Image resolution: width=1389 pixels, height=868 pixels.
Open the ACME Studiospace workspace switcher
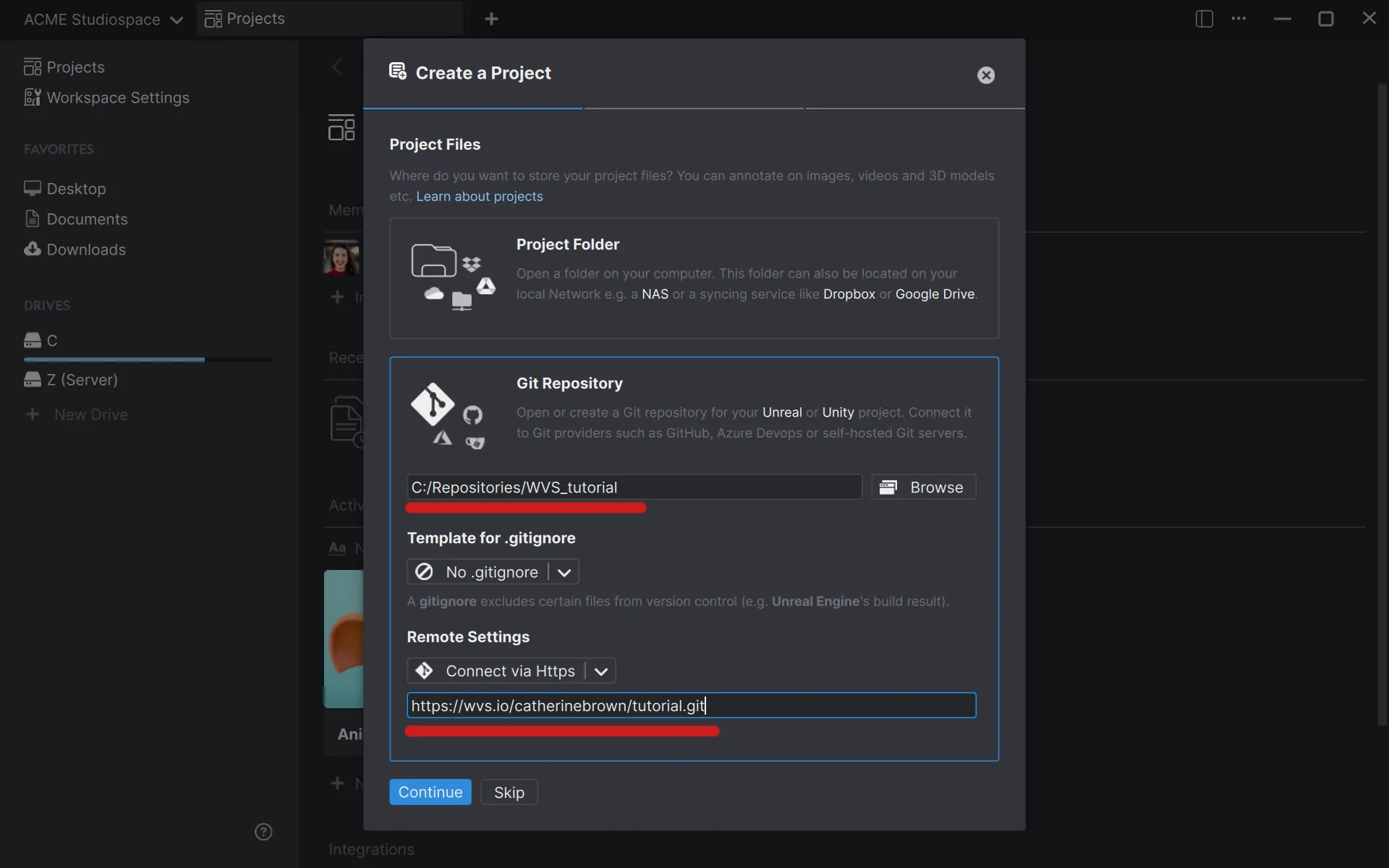click(103, 19)
